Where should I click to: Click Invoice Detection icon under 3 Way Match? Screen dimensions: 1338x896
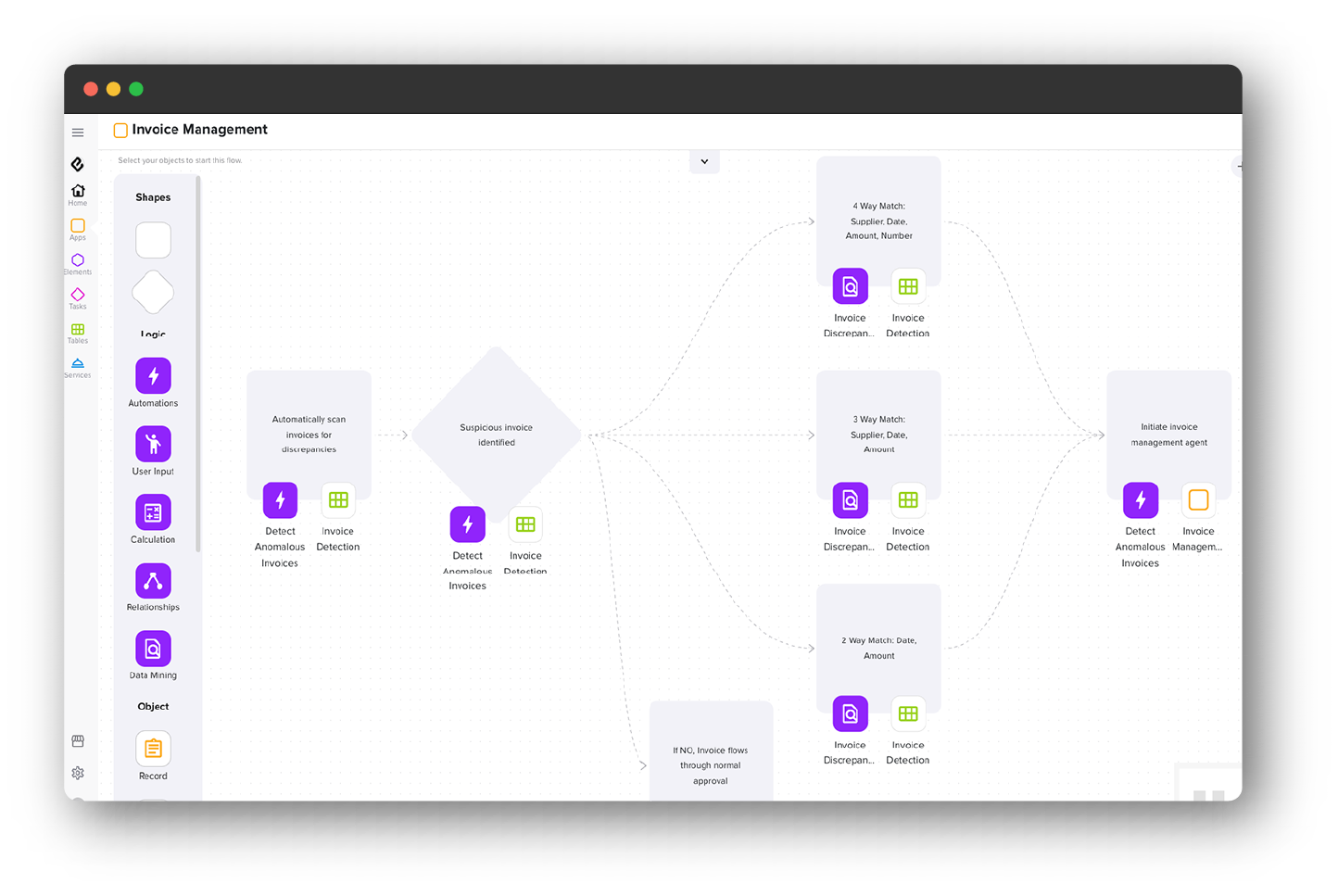coord(908,500)
